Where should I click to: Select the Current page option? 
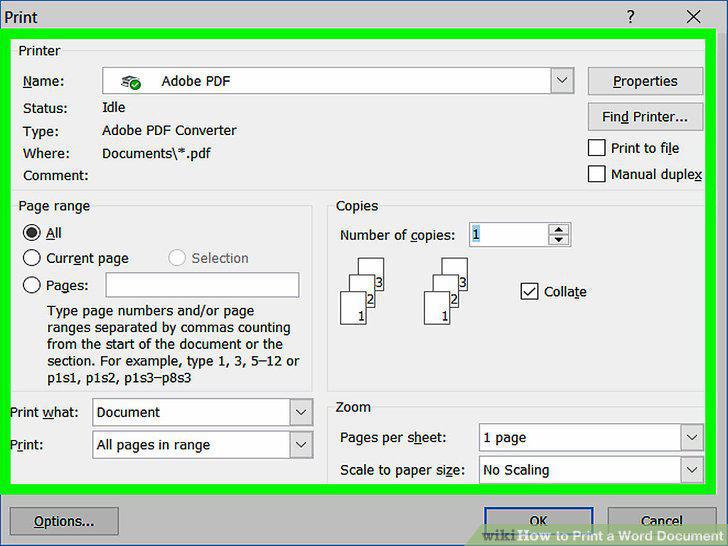point(32,258)
